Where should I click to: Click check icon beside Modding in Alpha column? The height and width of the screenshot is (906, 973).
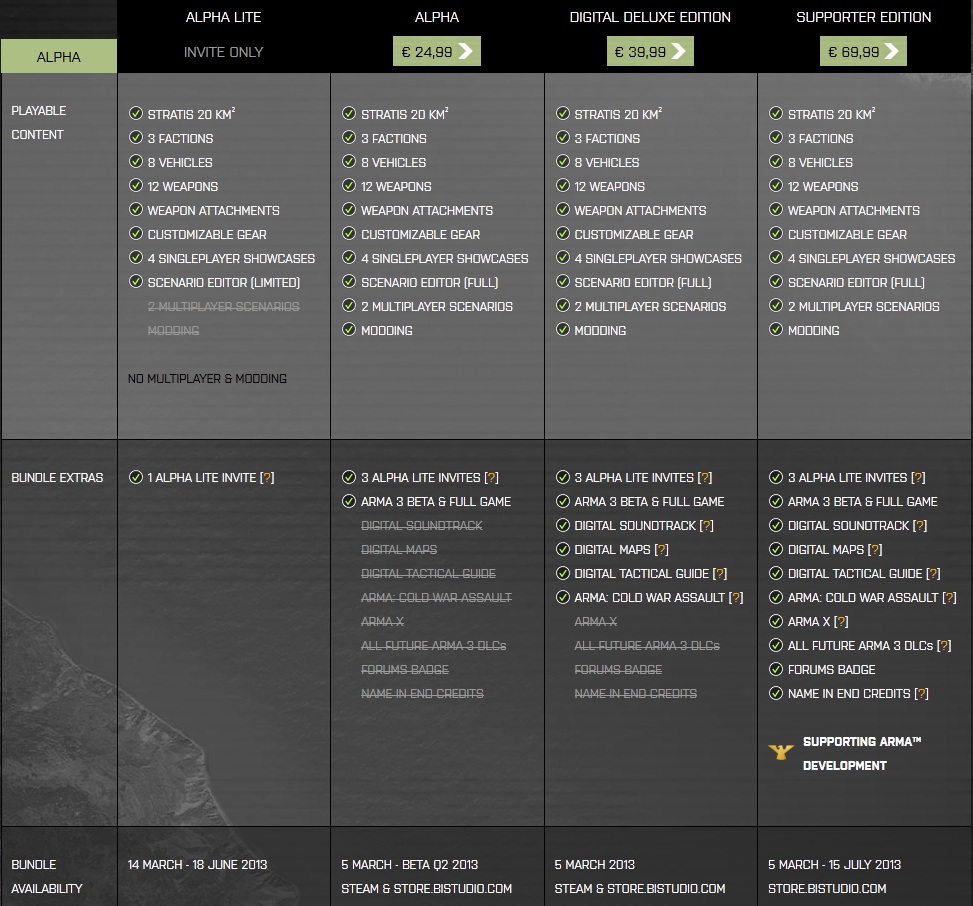tap(349, 330)
